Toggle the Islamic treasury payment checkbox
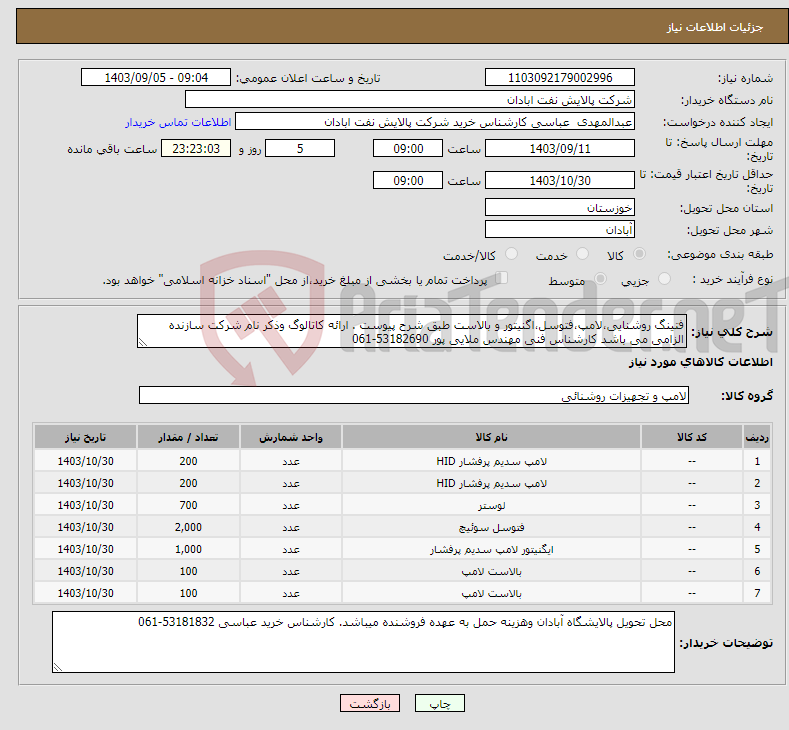 (502, 278)
